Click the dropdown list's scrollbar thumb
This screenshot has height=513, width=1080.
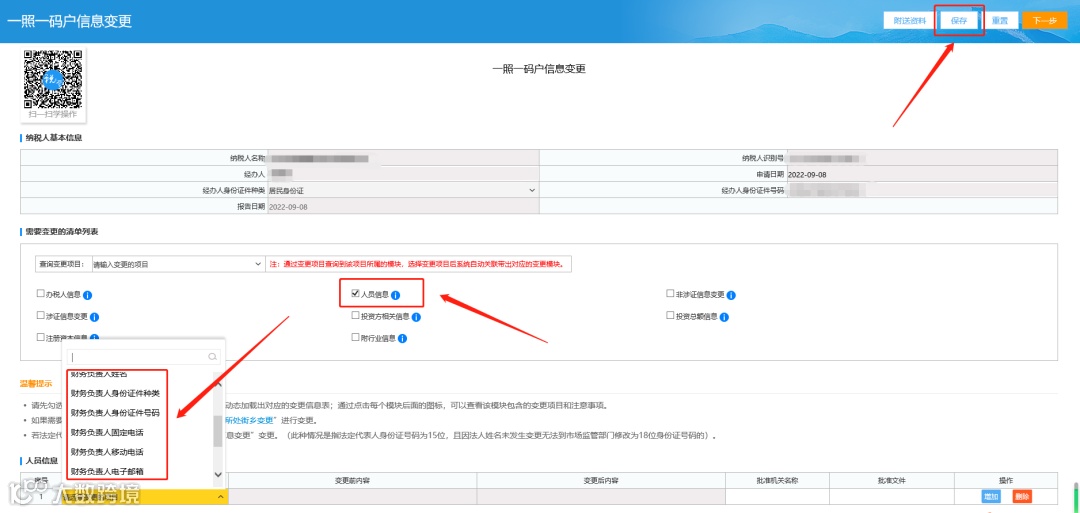click(x=218, y=431)
